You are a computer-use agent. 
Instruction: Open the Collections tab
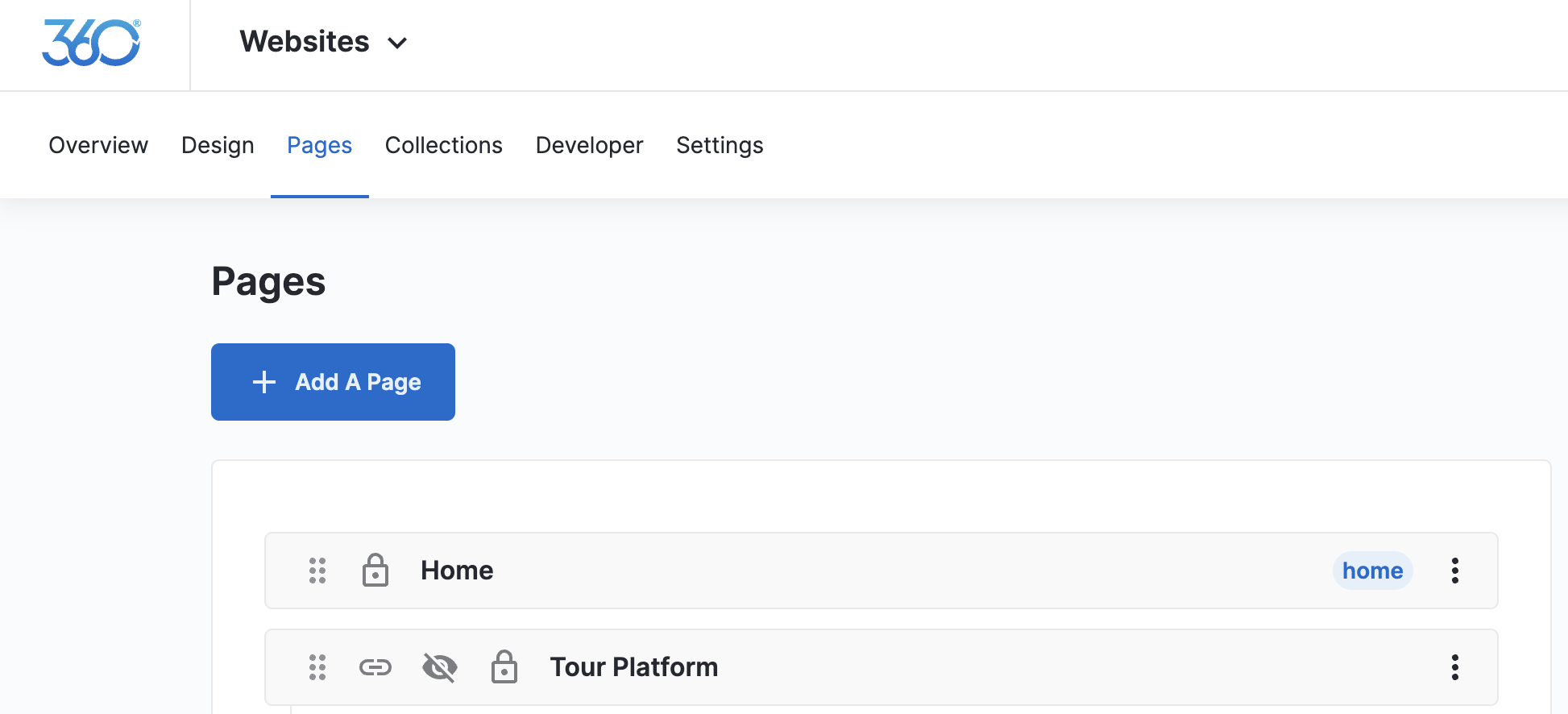coord(443,145)
